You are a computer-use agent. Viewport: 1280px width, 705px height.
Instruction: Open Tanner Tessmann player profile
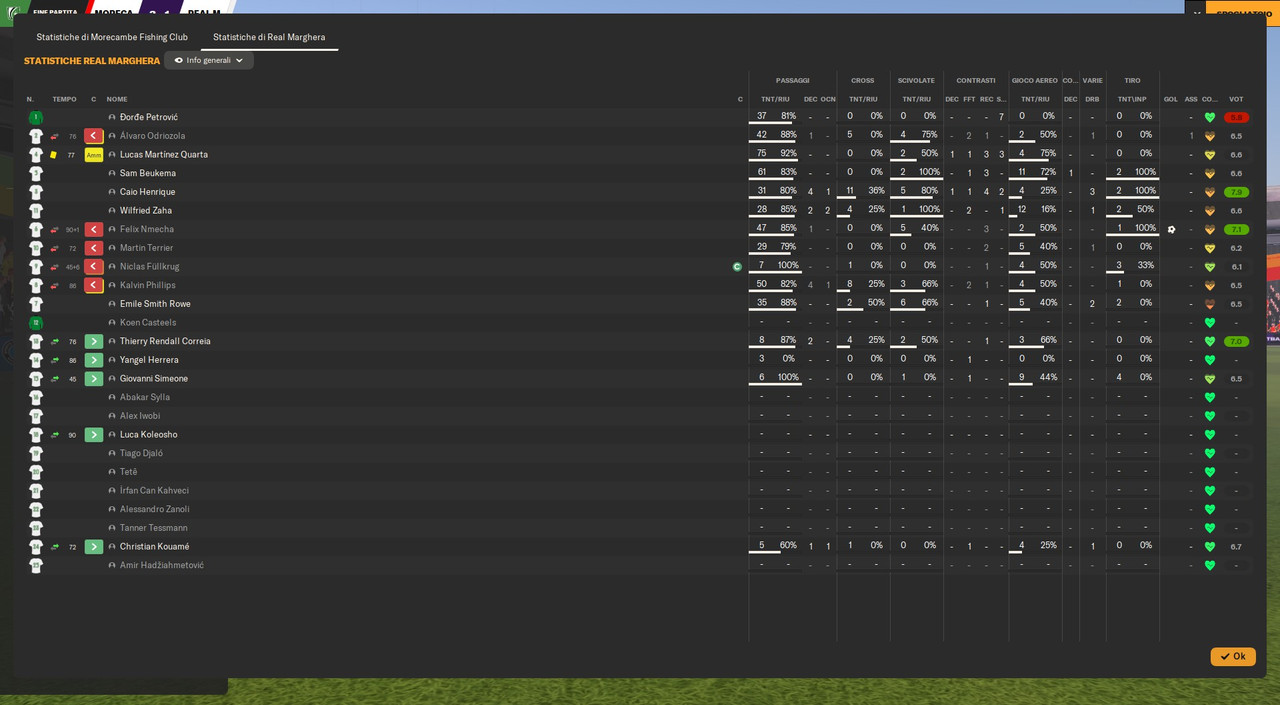point(154,528)
